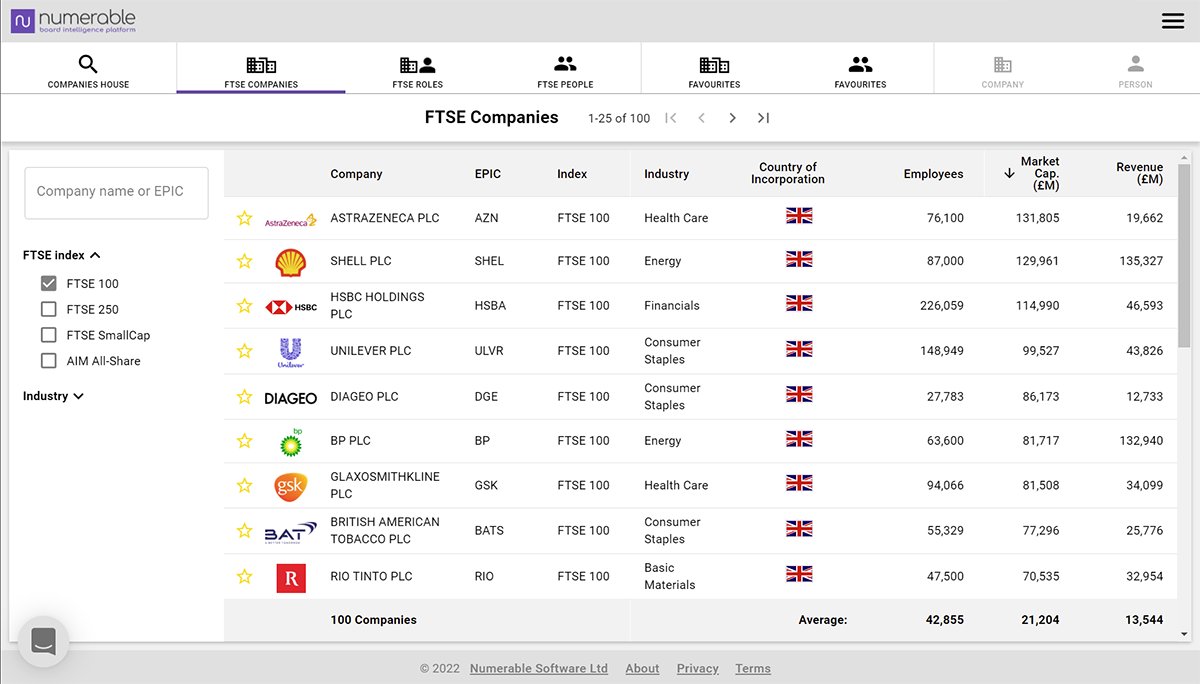Select the FTSE Companies tab
Viewport: 1200px width, 684px height.
[261, 68]
